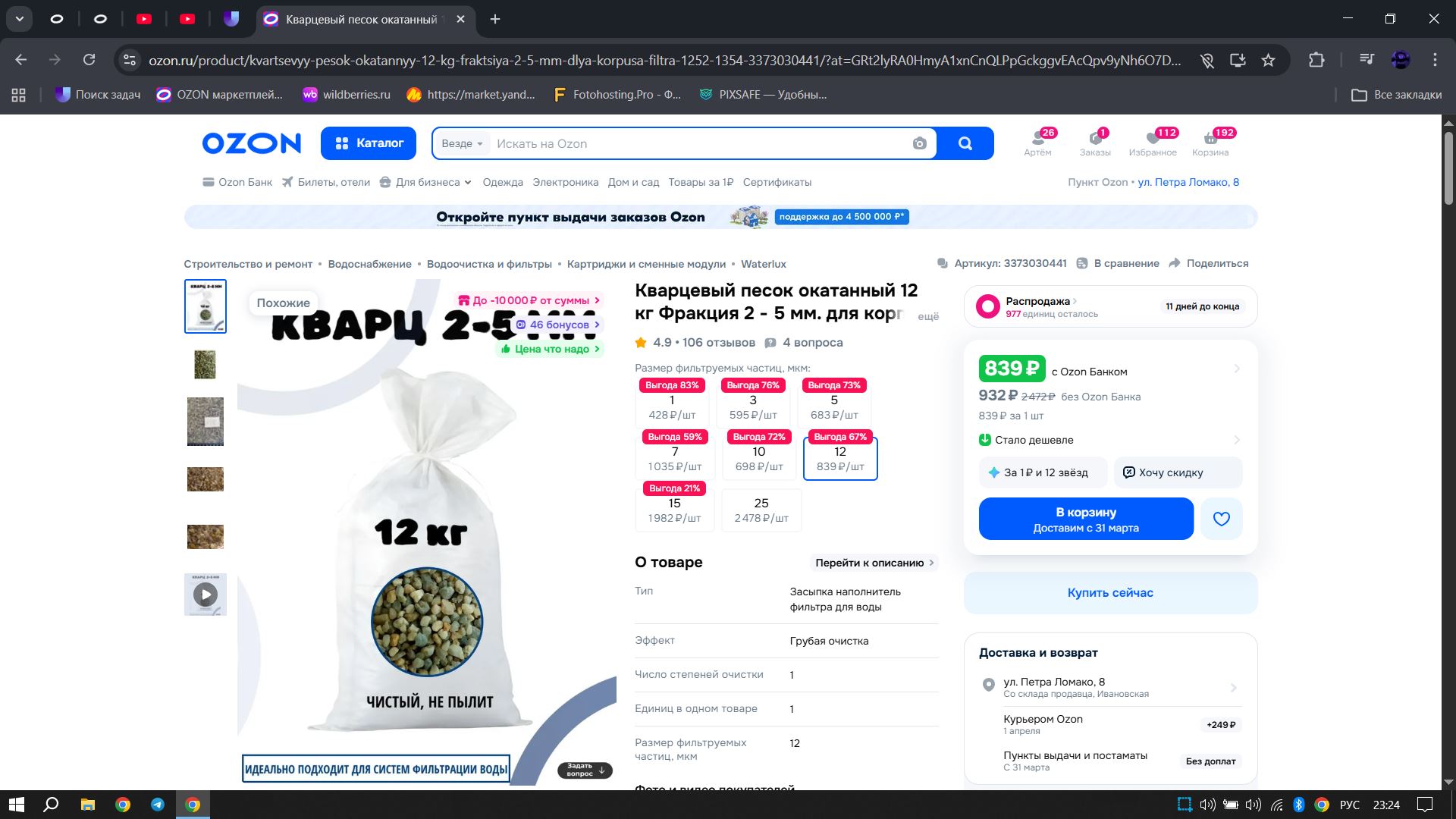Expand the product title with ещё
Image resolution: width=1456 pixels, height=819 pixels.
coord(928,316)
